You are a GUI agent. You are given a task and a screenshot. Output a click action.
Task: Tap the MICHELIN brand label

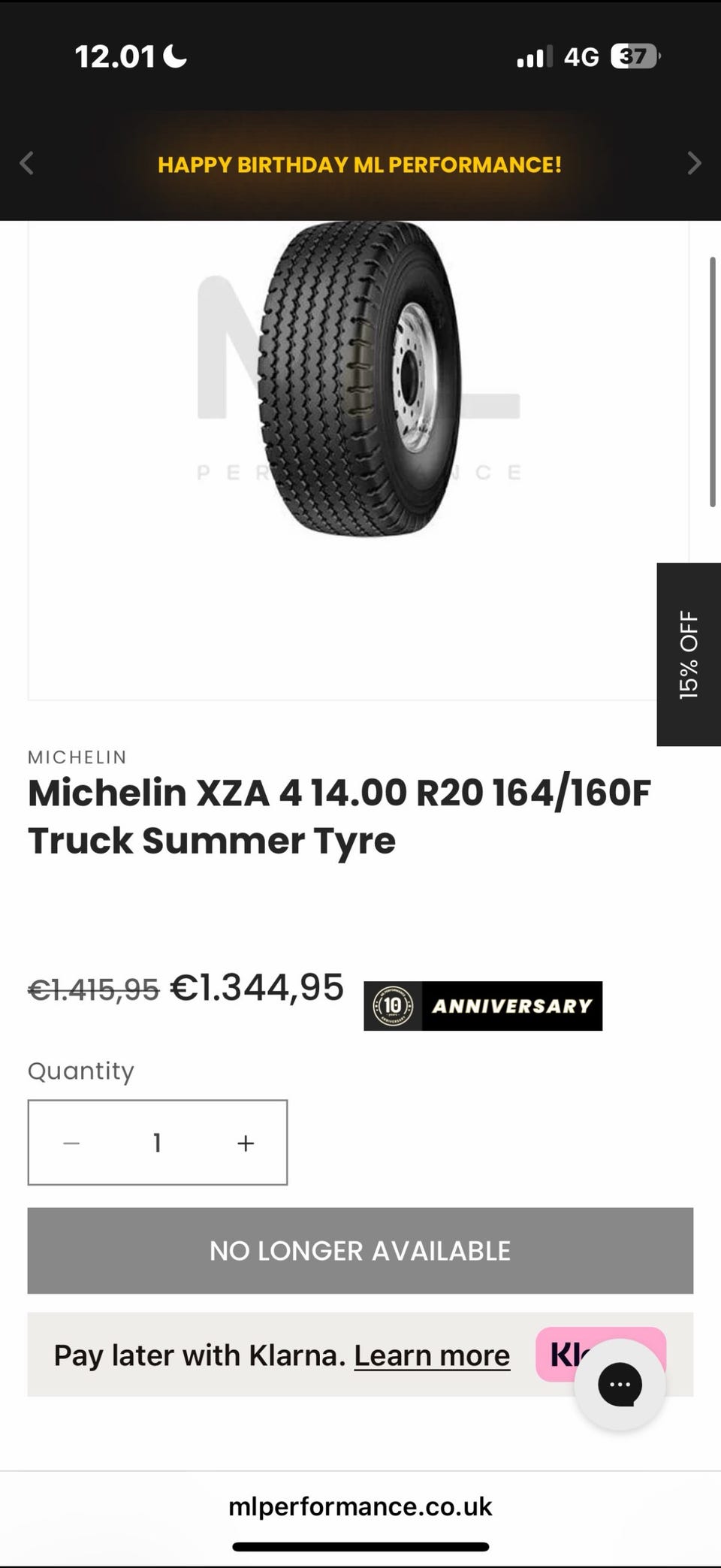click(77, 757)
